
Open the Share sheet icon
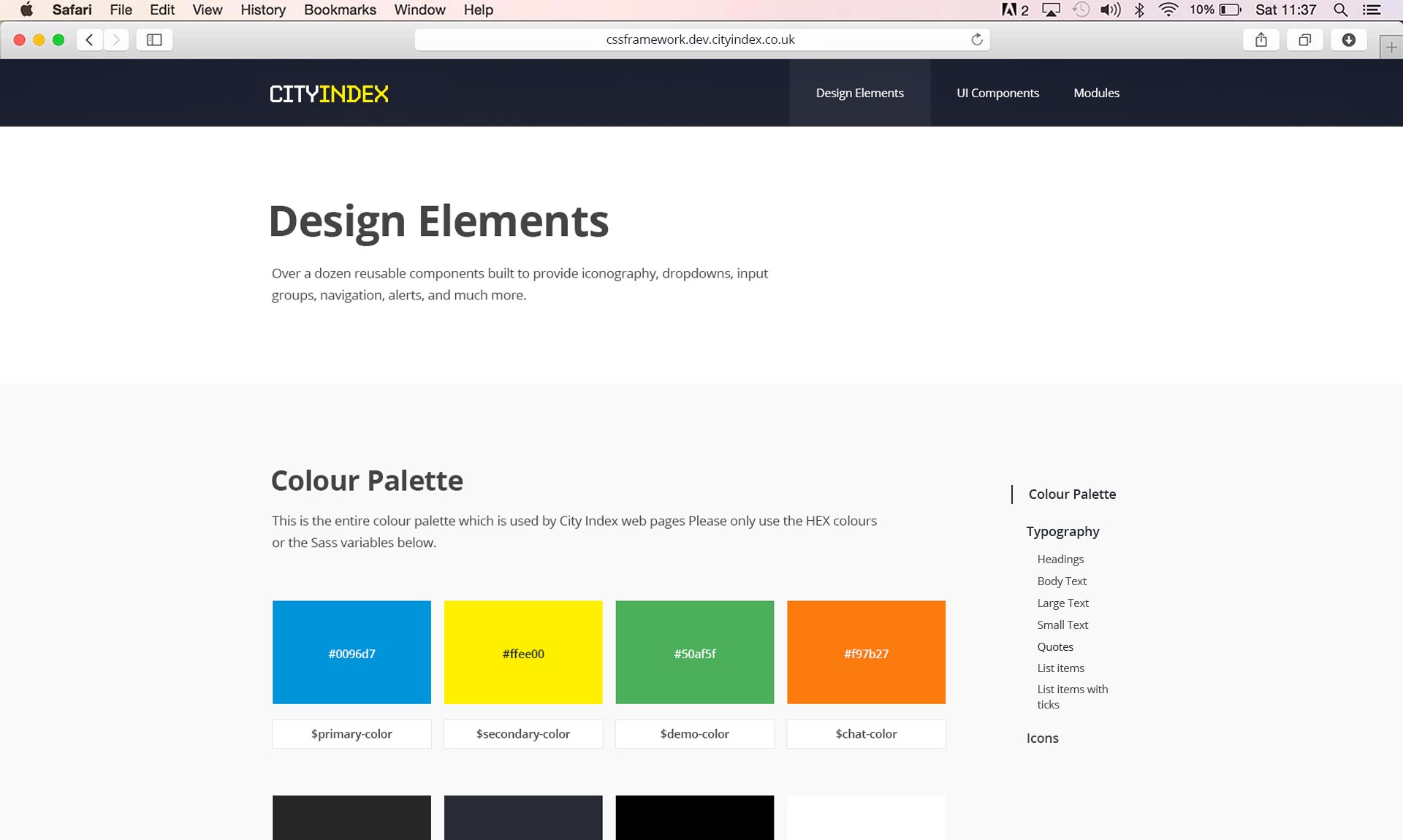(x=1261, y=39)
